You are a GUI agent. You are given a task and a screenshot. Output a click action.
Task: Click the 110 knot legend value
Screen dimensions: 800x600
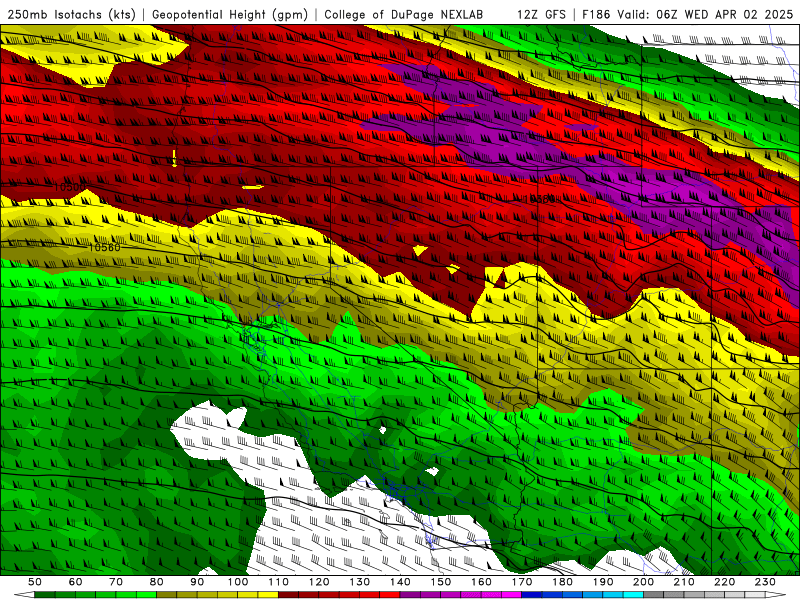279,582
